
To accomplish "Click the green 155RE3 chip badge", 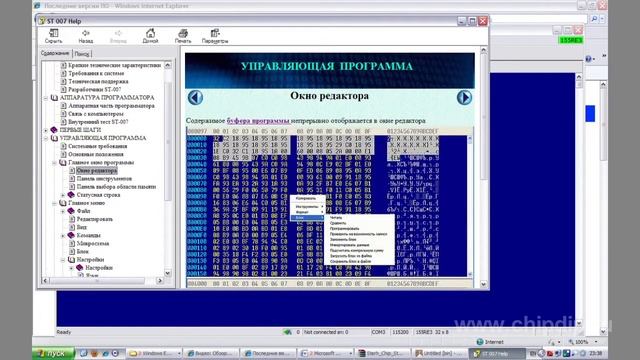I will 571,40.
